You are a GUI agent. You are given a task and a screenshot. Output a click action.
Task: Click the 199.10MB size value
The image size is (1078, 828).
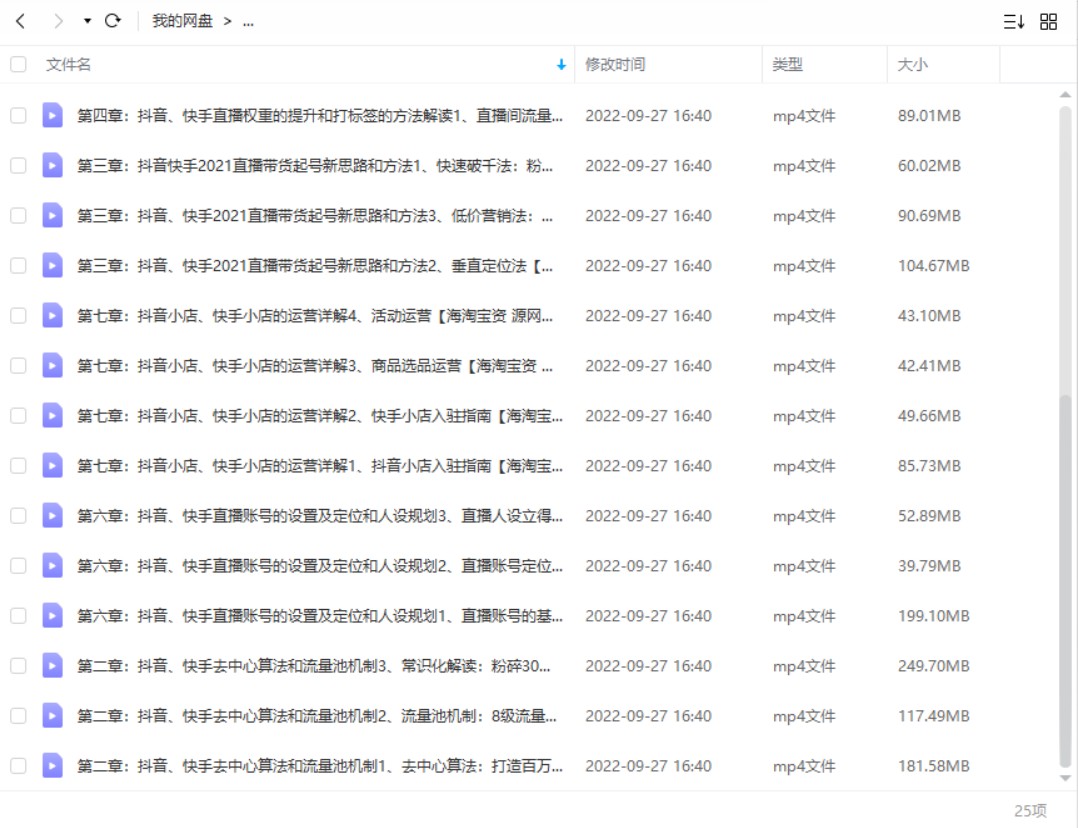933,616
